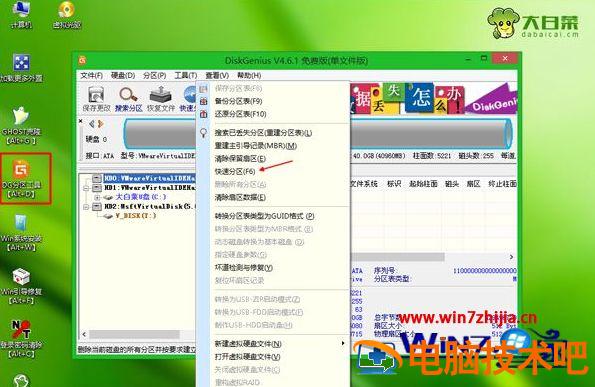The height and width of the screenshot is (387, 595).
Task: Click the search icon beside 搜索已丢失分区
Action: [x=204, y=133]
